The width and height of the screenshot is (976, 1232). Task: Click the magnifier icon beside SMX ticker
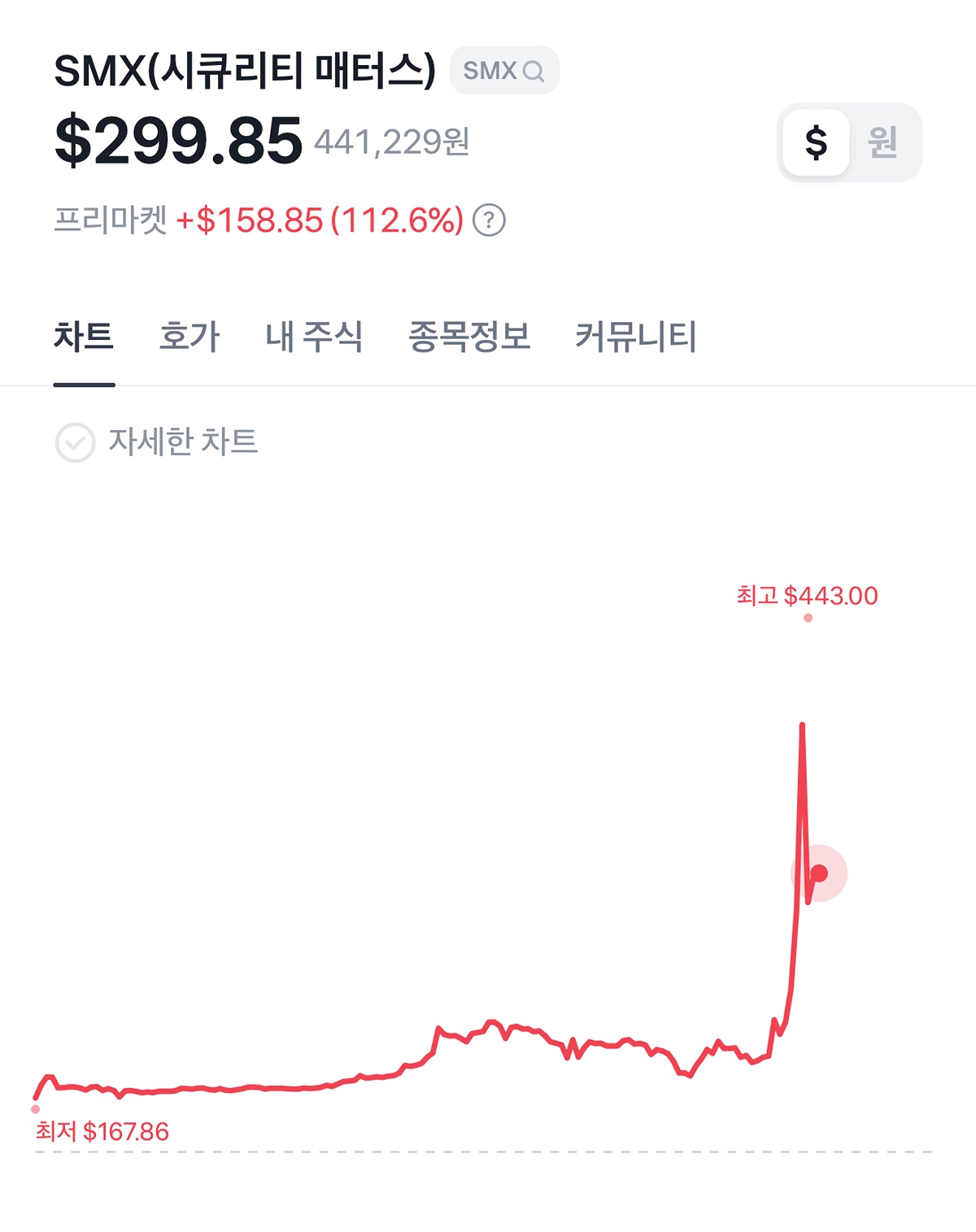(x=534, y=72)
